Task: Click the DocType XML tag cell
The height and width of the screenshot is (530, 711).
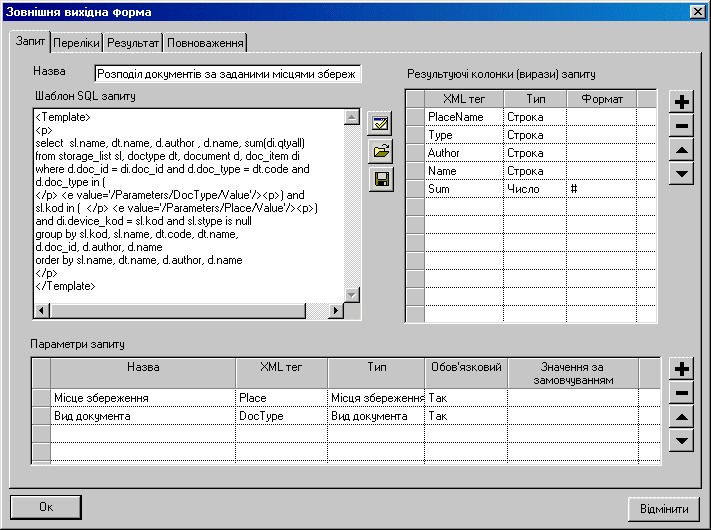Action: pyautogui.click(x=282, y=416)
